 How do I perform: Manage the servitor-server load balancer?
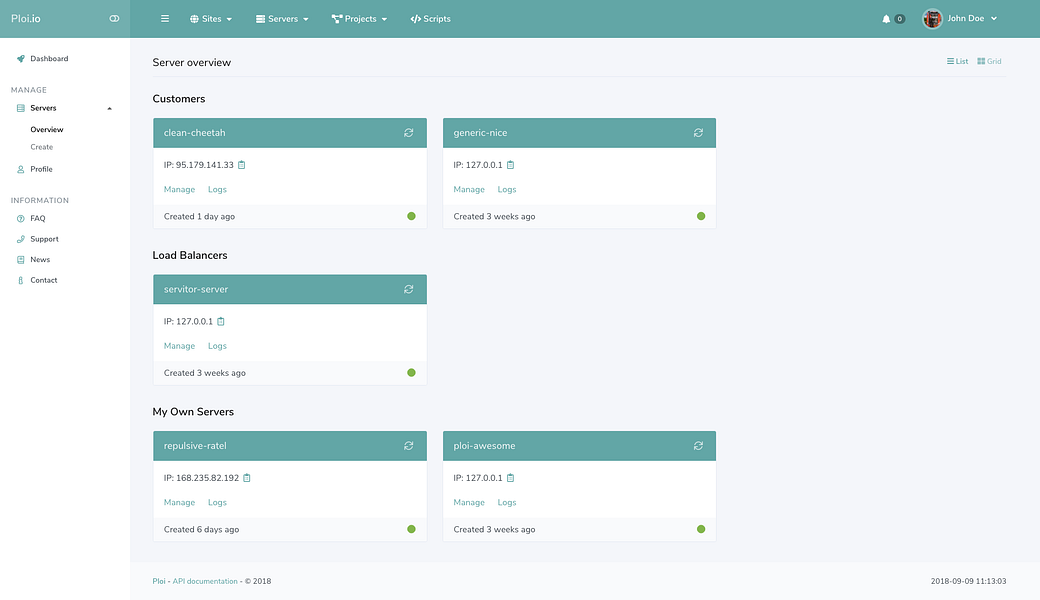tap(179, 345)
